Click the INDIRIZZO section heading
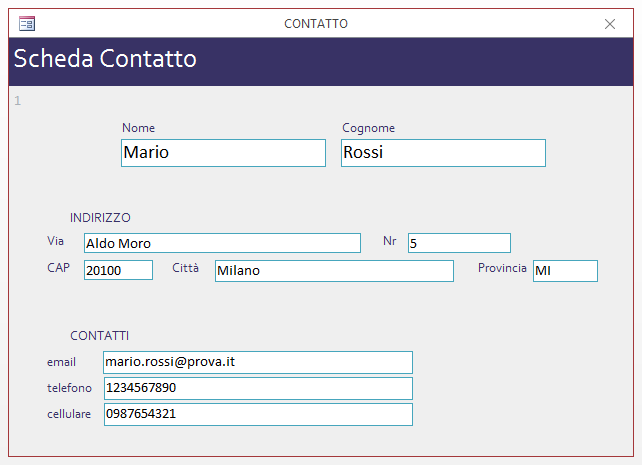The image size is (642, 465). click(100, 218)
